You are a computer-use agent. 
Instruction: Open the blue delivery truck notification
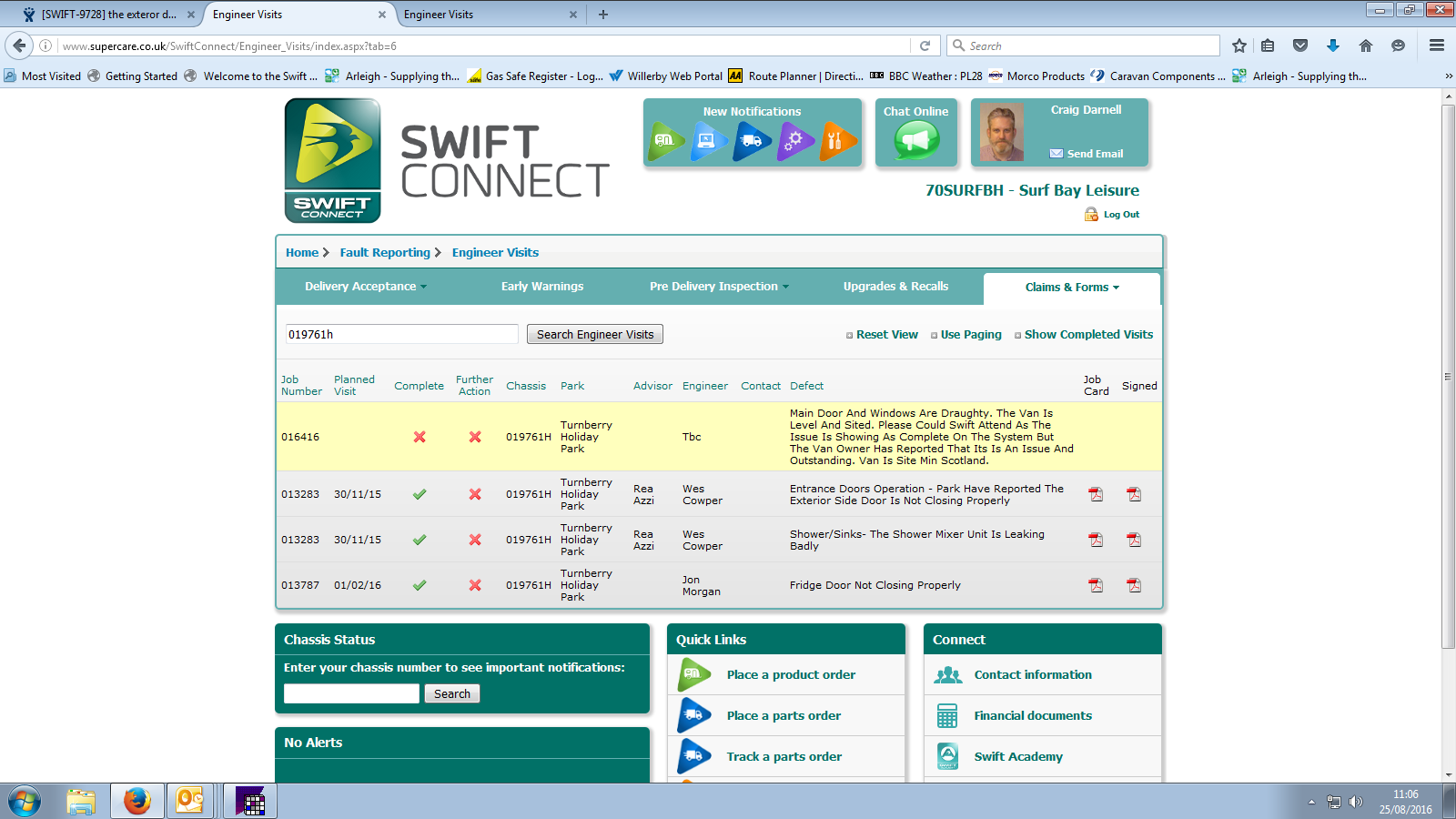coord(752,141)
